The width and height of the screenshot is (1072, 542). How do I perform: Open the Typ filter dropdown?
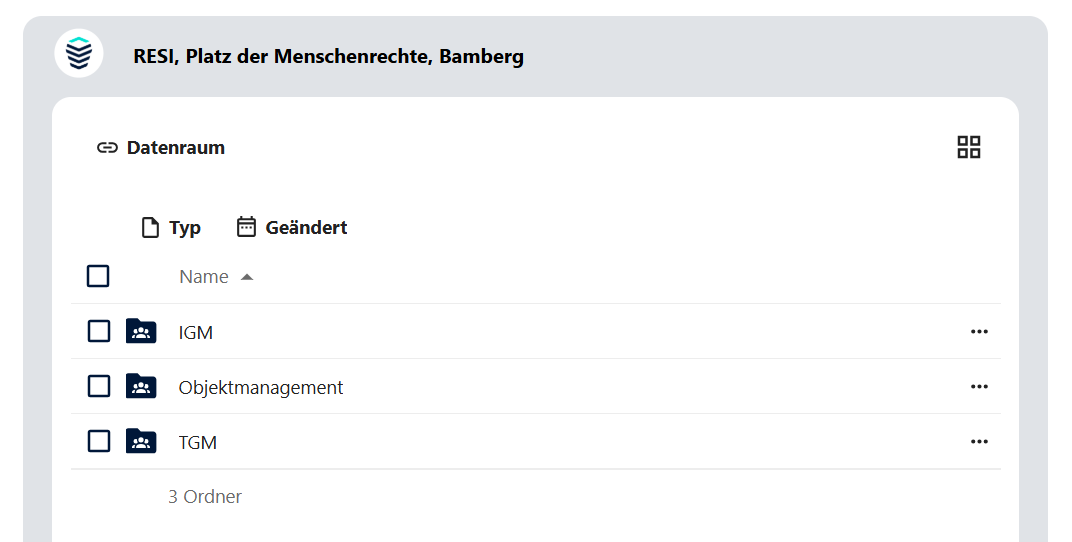point(171,228)
